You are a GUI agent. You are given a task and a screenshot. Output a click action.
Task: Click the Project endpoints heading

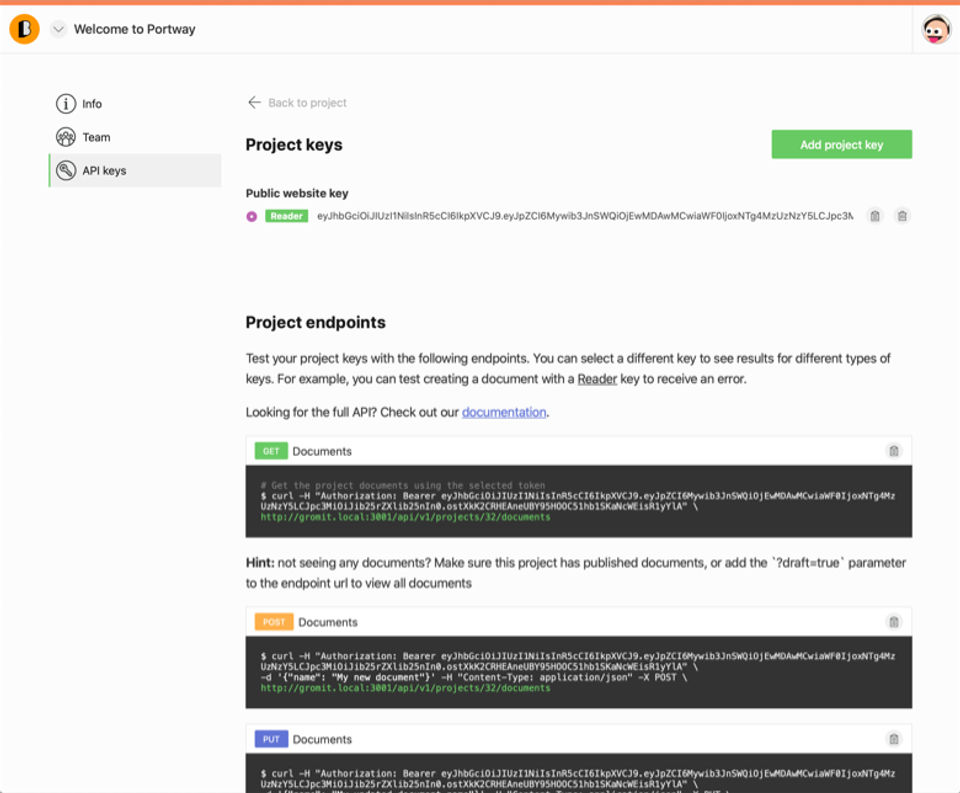(x=315, y=322)
